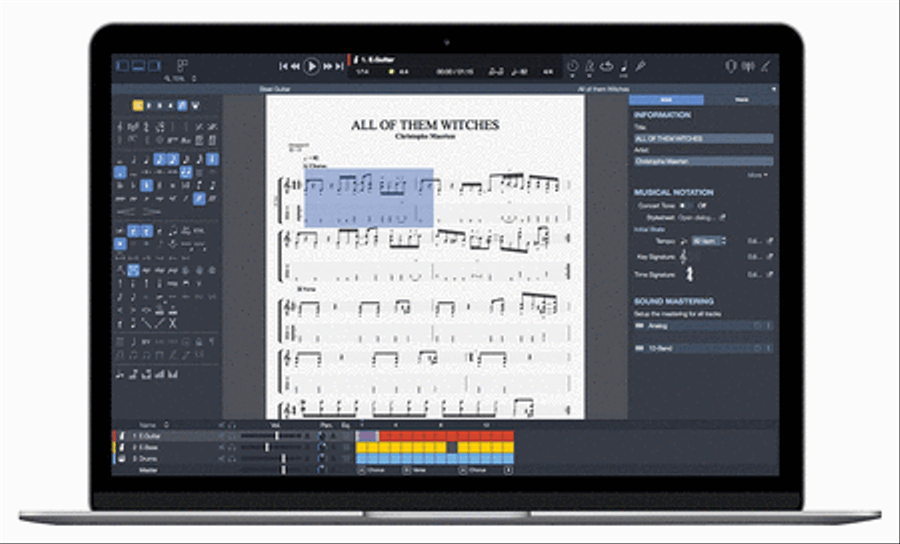Viewport: 900px width, 544px height.
Task: Toggle the Concert Tone switch
Action: [686, 205]
